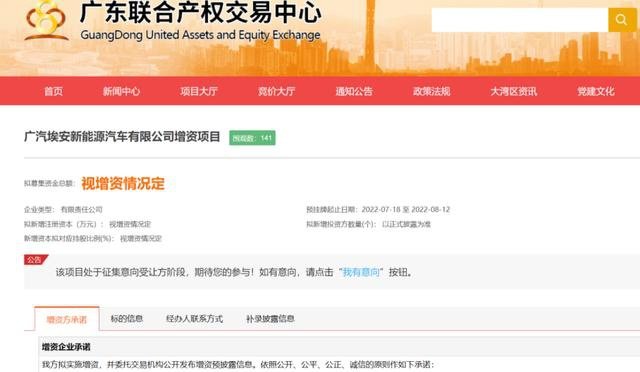The image size is (640, 372).
Task: Open 通知公告 from the navigation bar
Action: 354,91
